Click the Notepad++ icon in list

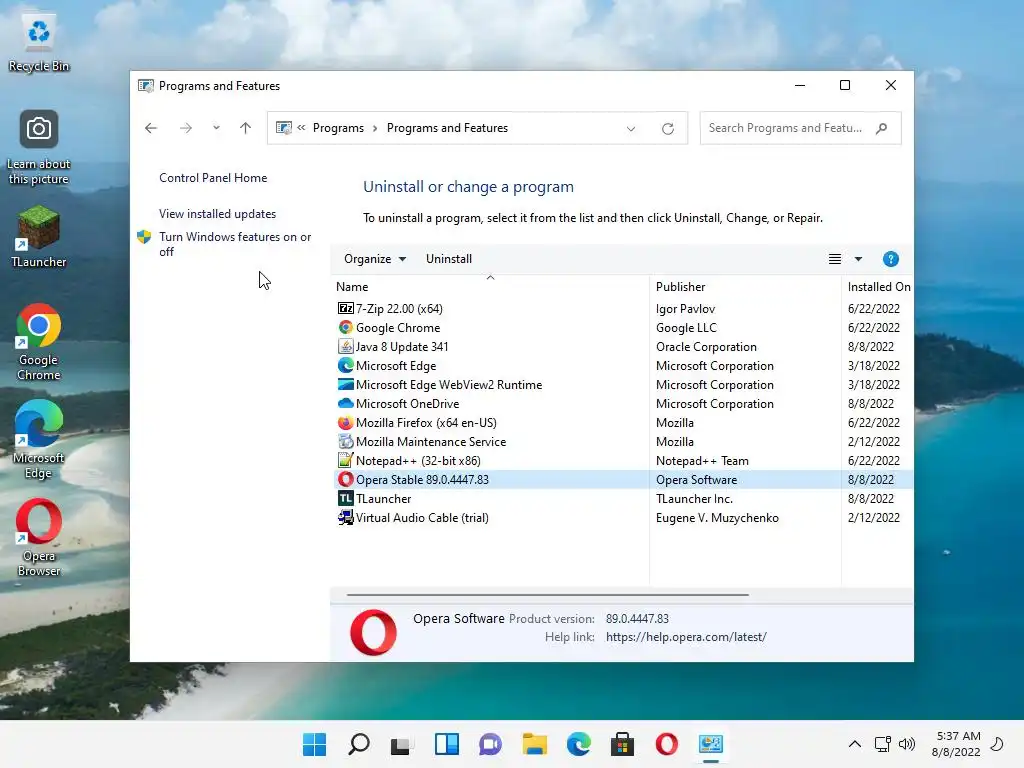click(345, 460)
